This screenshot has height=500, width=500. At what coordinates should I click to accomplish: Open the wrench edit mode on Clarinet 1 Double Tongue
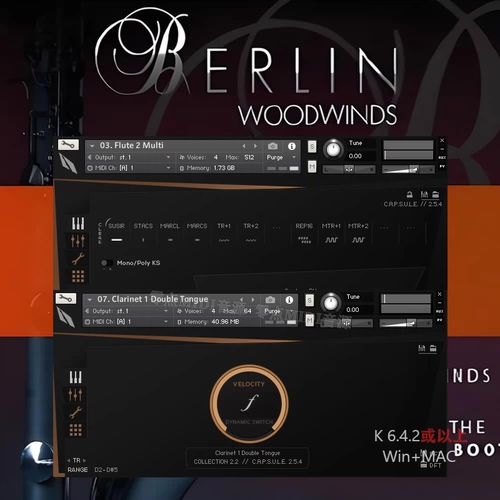coord(66,298)
